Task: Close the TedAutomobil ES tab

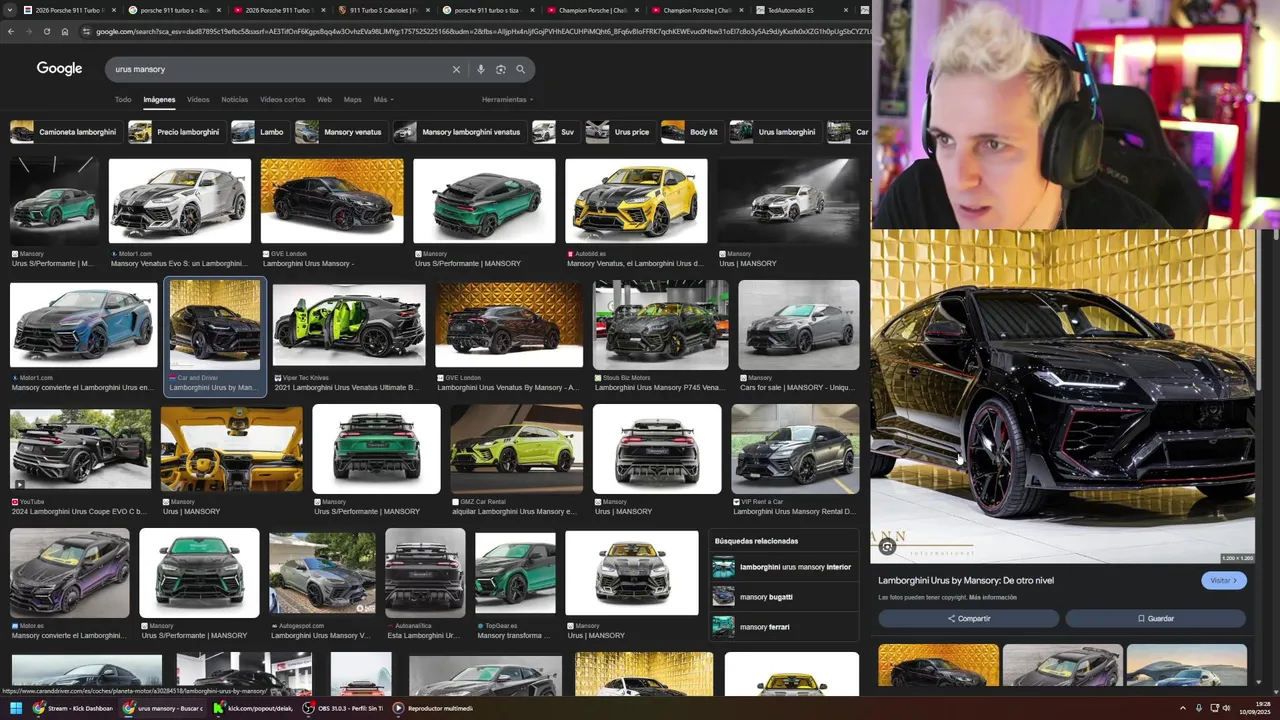Action: pos(846,10)
